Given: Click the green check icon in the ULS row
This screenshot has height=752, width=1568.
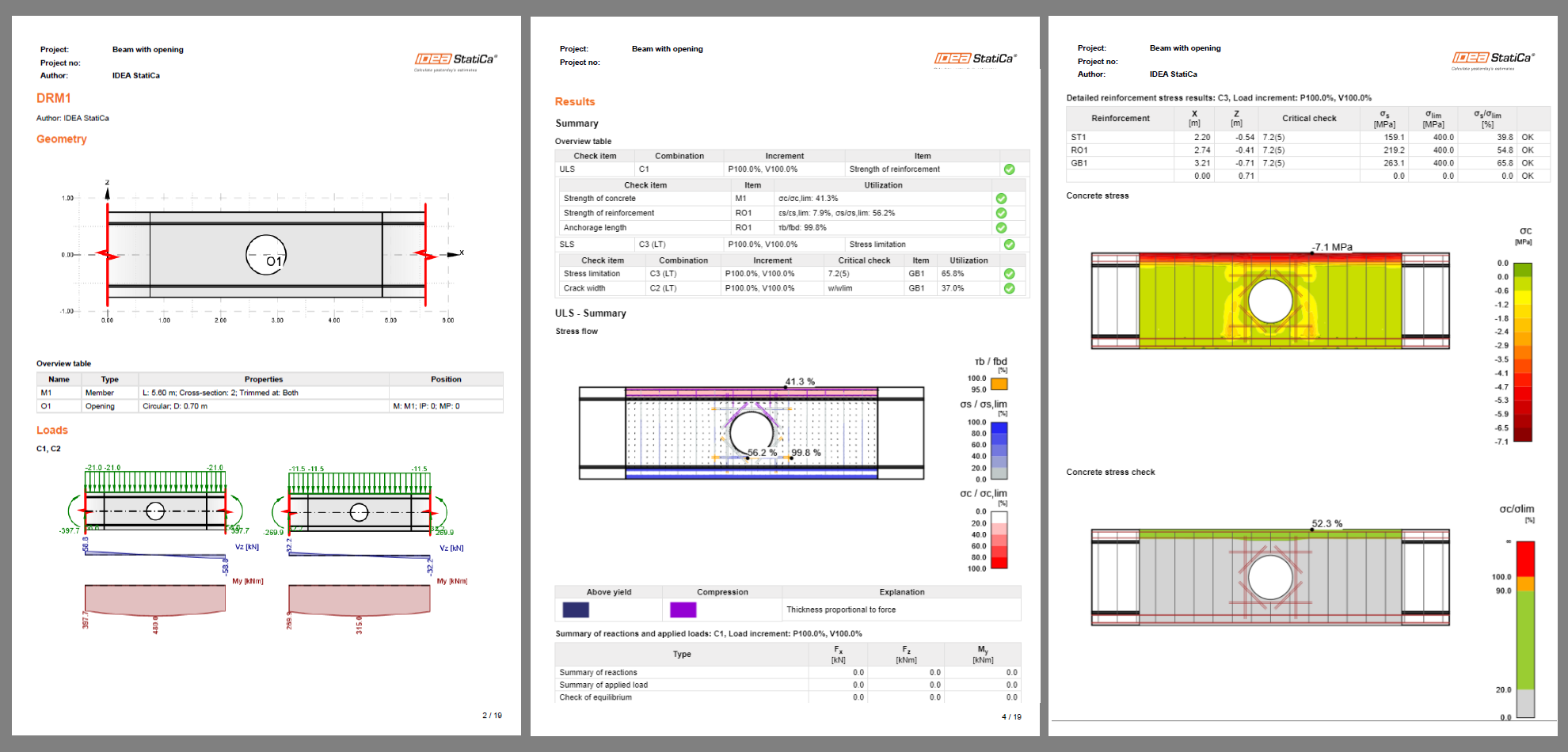Looking at the screenshot, I should (x=1009, y=169).
